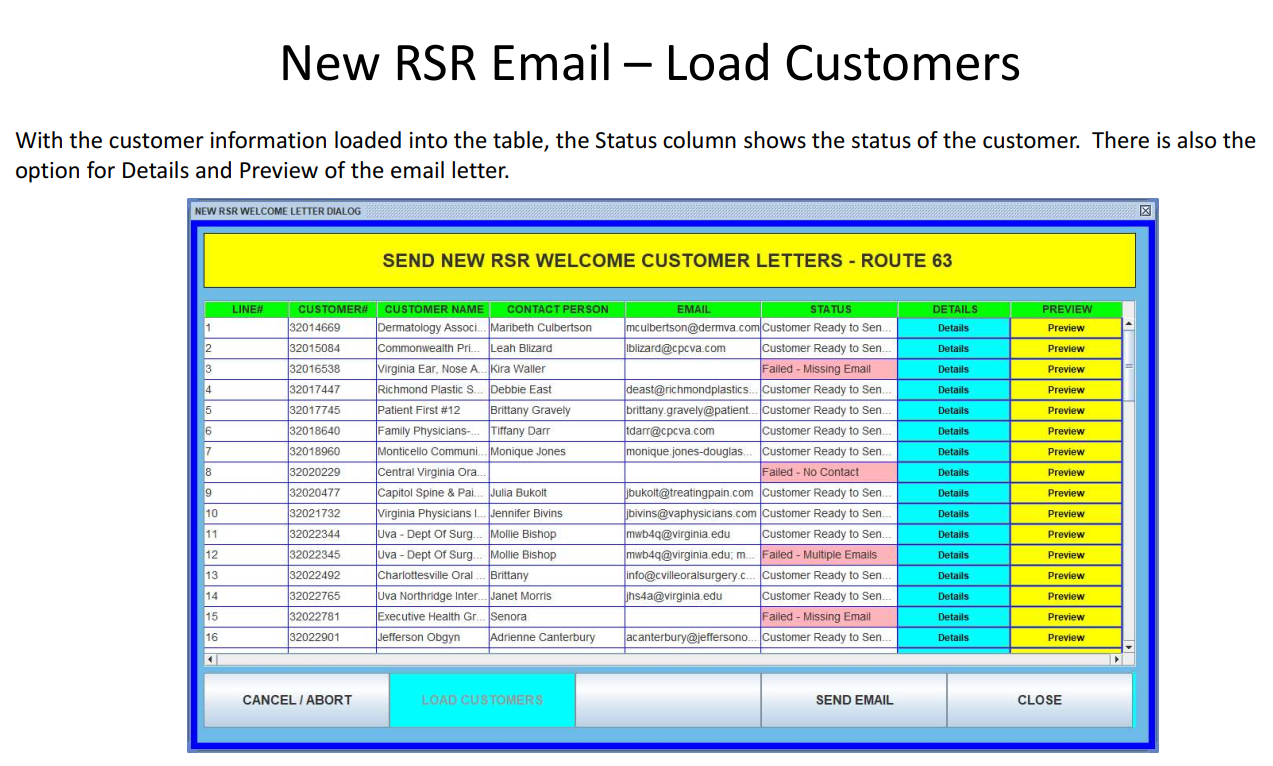Preview email for Central Virginia Ora... row
This screenshot has height=766, width=1273.
pos(1066,472)
